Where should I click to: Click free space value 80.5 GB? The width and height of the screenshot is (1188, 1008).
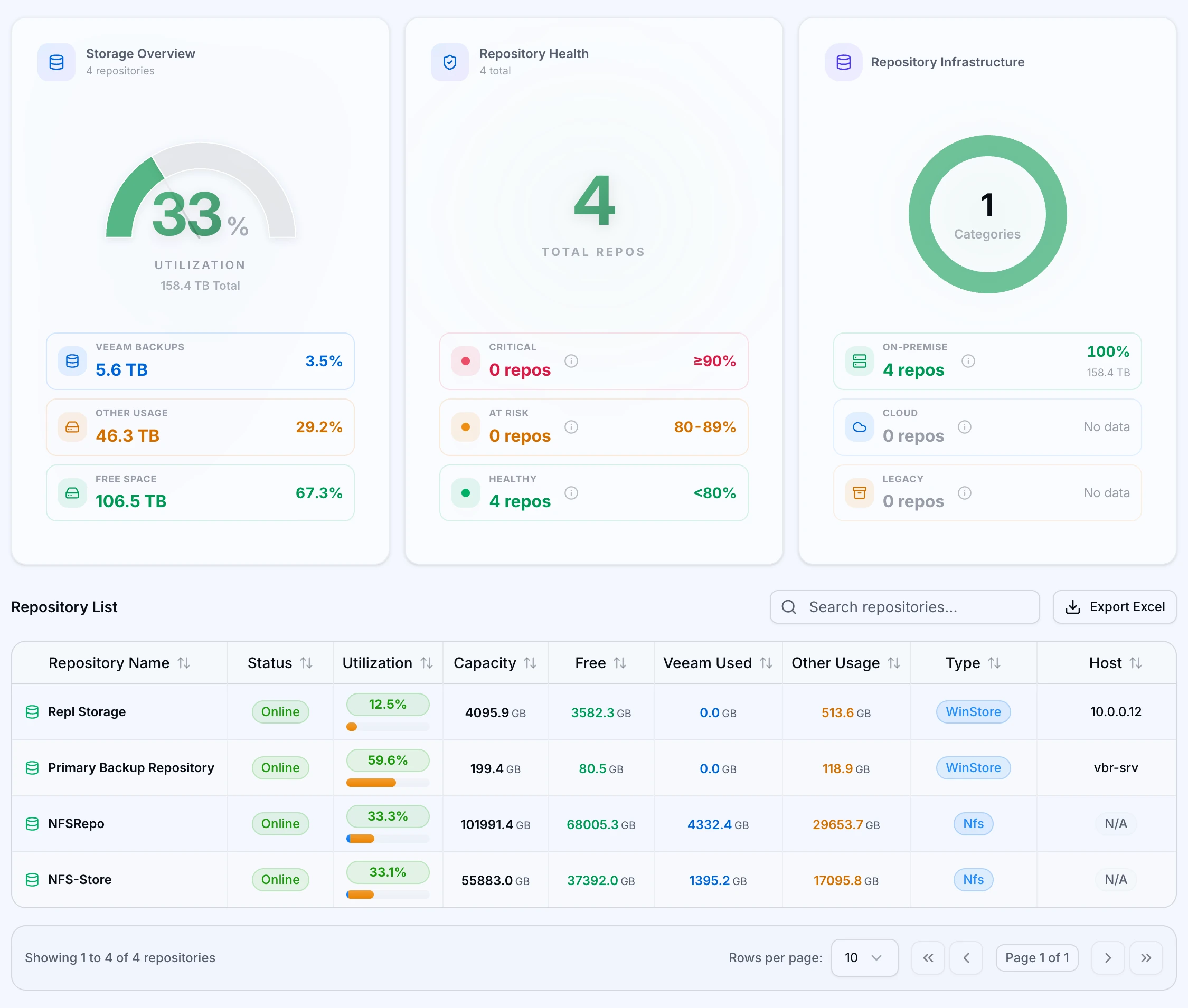[601, 768]
